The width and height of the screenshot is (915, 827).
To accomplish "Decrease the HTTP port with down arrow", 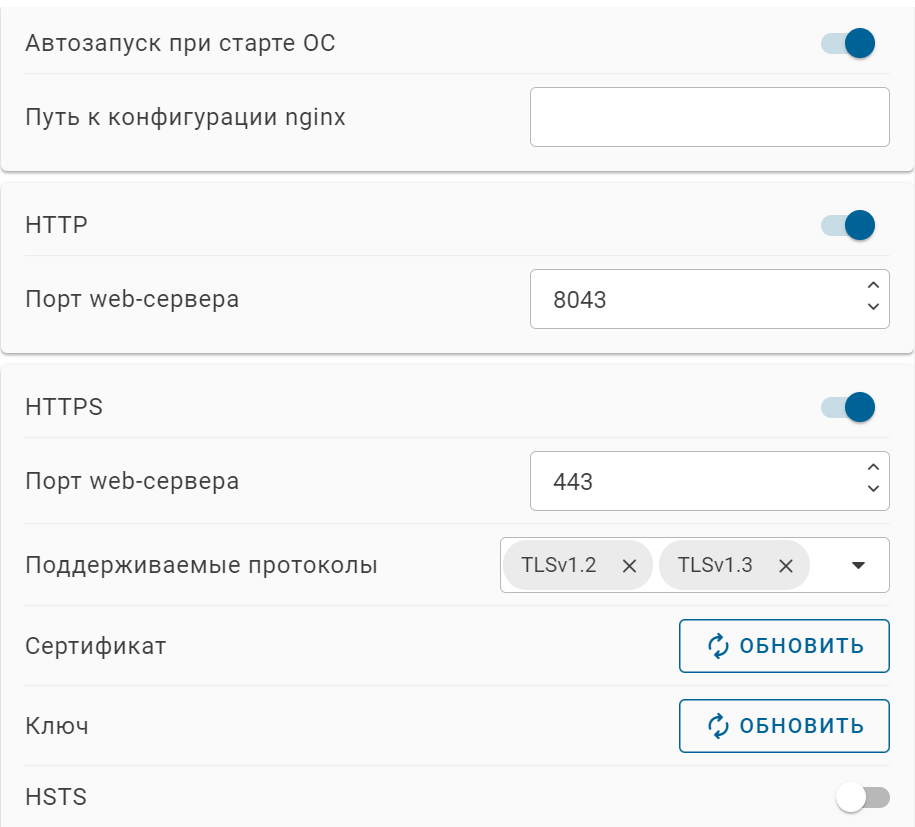I will click(873, 309).
